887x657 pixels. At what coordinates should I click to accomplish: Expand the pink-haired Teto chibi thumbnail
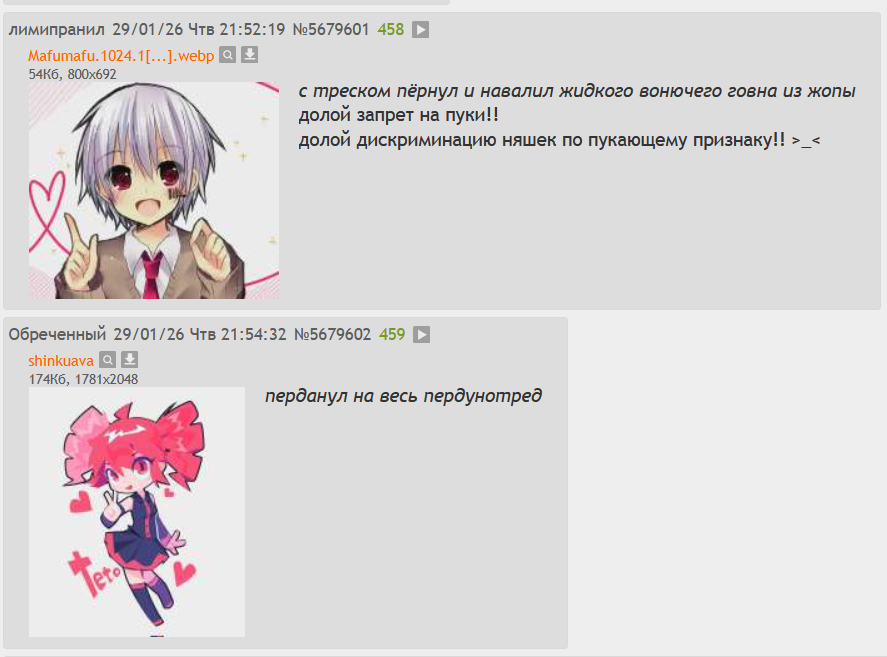[x=137, y=512]
